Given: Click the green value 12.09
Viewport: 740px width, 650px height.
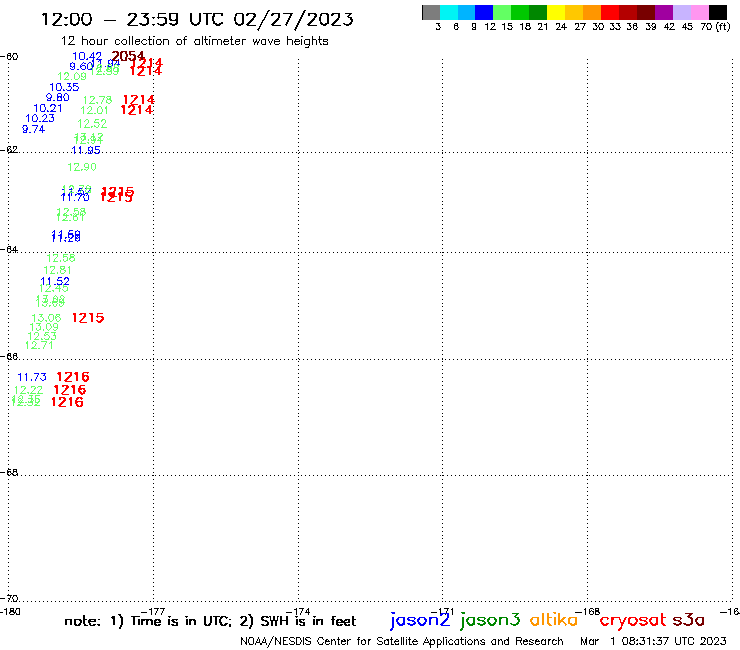Looking at the screenshot, I should (x=72, y=76).
